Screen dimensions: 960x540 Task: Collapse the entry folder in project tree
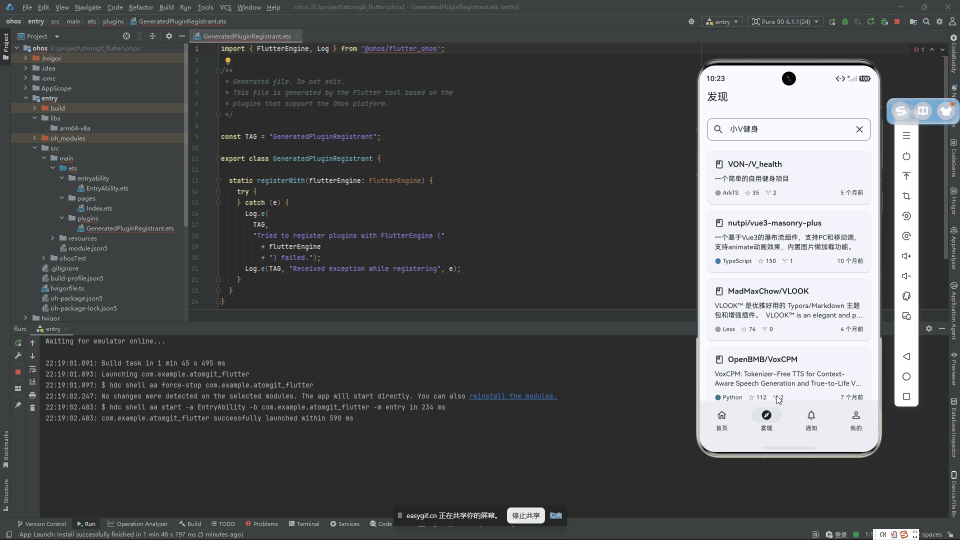pyautogui.click(x=26, y=98)
